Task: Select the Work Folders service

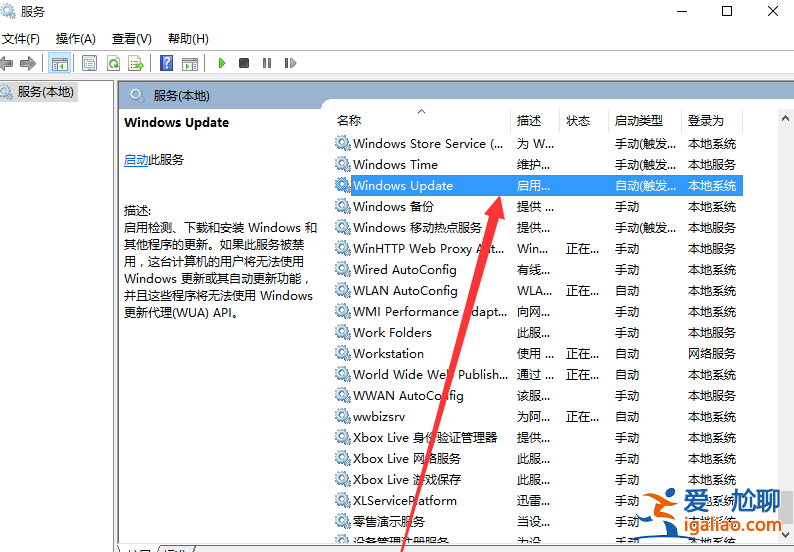Action: click(538, 333)
